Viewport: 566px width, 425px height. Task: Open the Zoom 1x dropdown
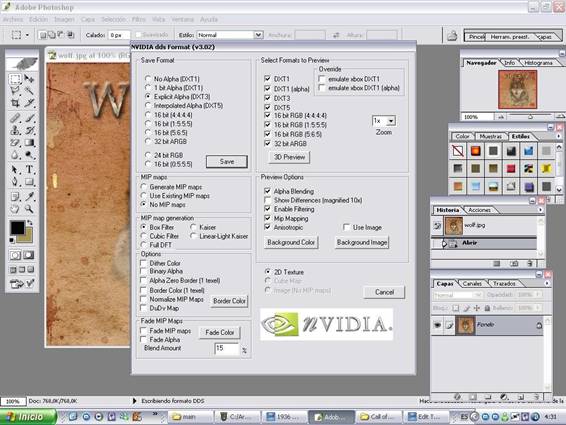392,121
